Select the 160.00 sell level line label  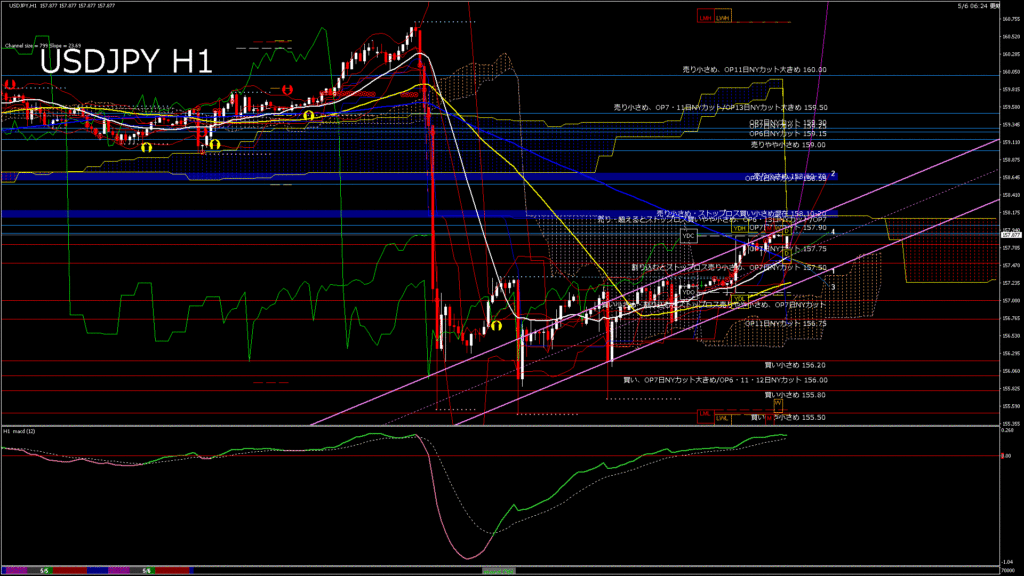click(x=754, y=69)
